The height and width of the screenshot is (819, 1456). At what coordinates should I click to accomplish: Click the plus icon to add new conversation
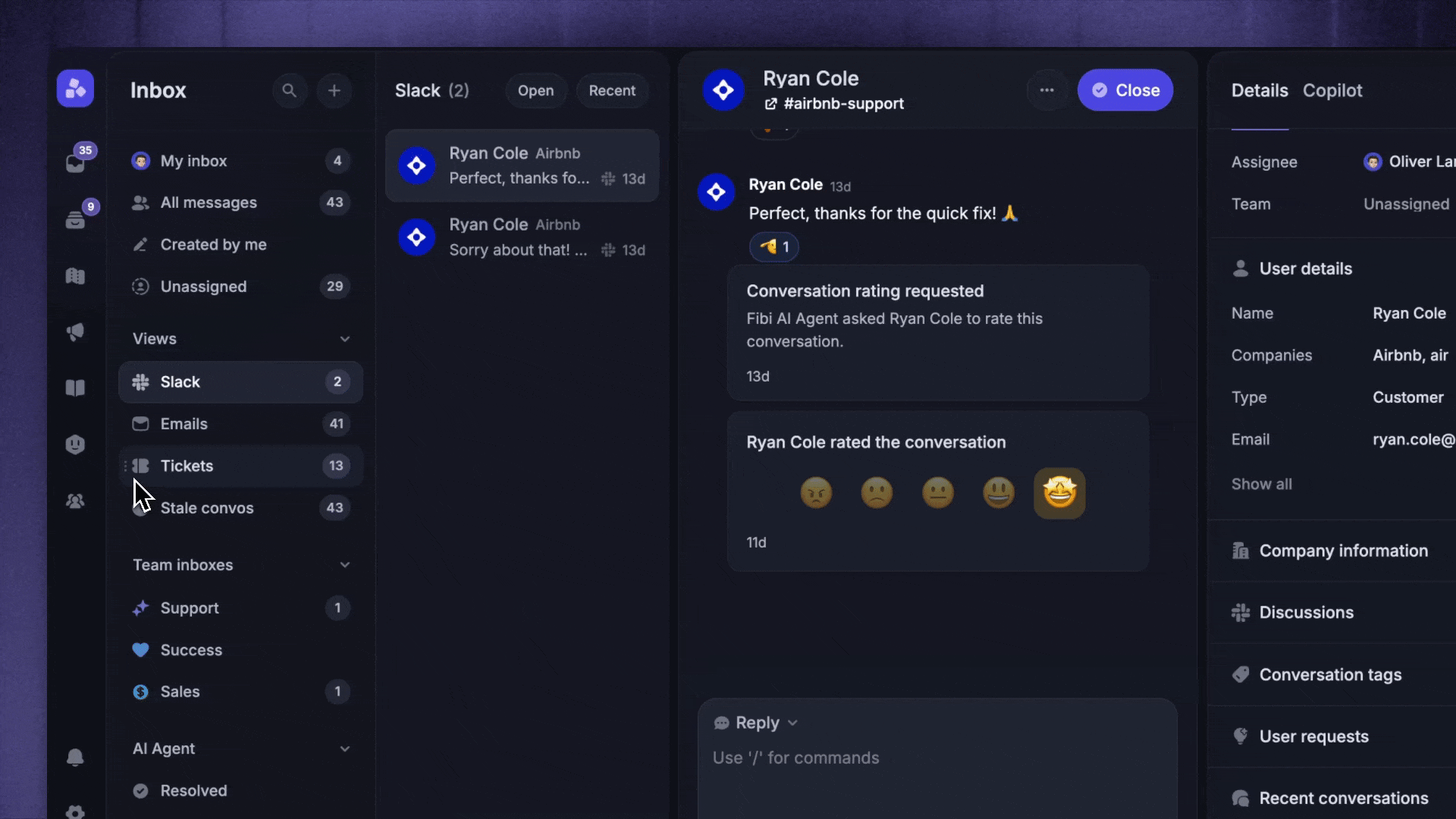334,91
